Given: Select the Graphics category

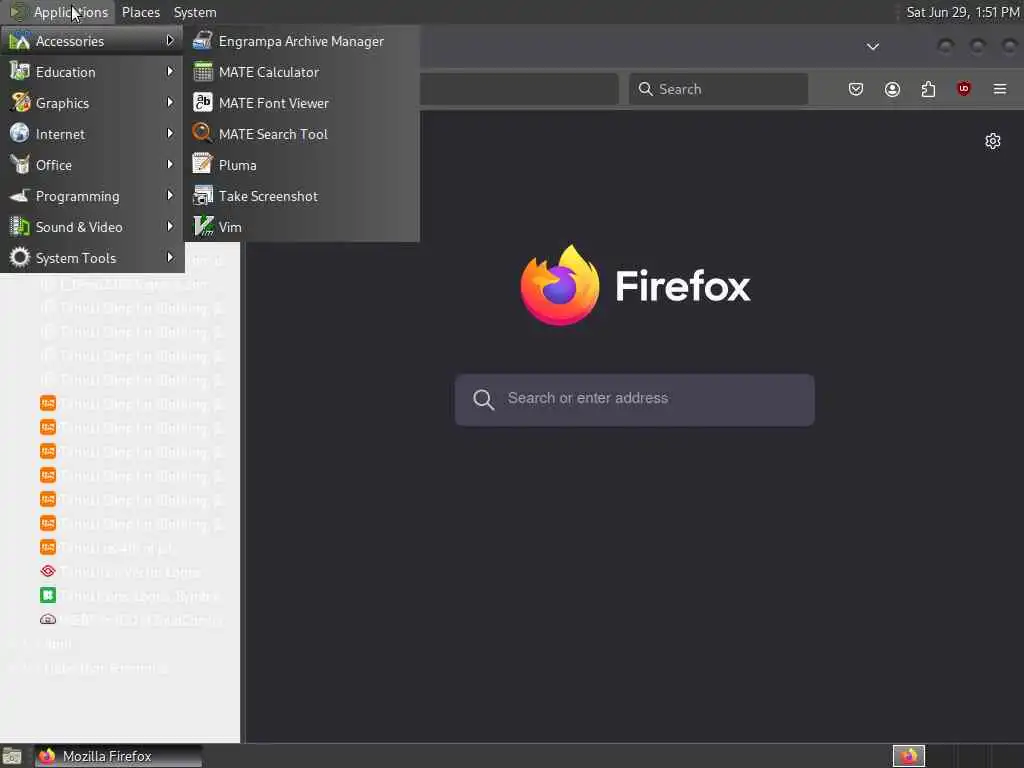Looking at the screenshot, I should pyautogui.click(x=92, y=103).
